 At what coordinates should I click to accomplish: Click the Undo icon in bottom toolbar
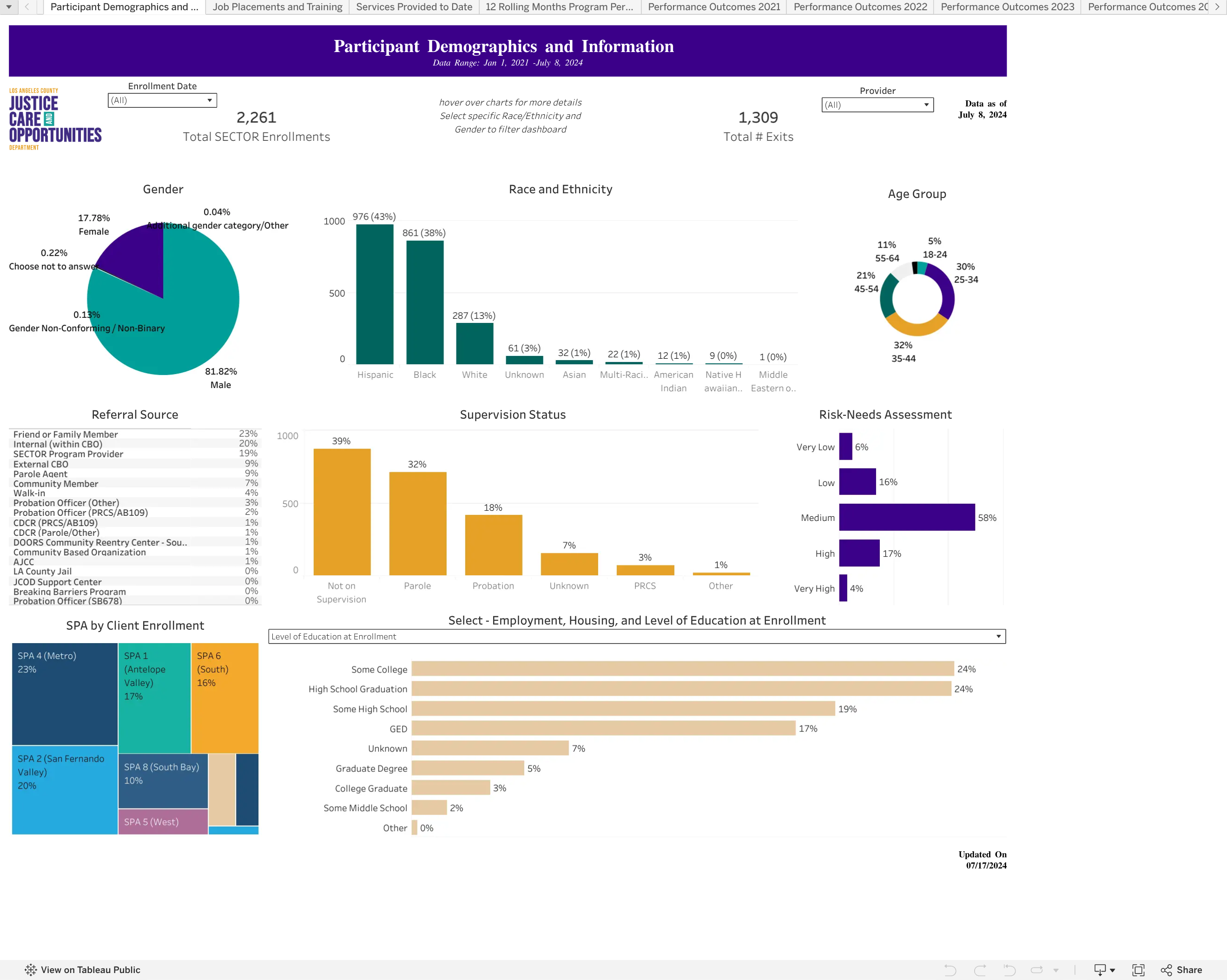point(950,970)
